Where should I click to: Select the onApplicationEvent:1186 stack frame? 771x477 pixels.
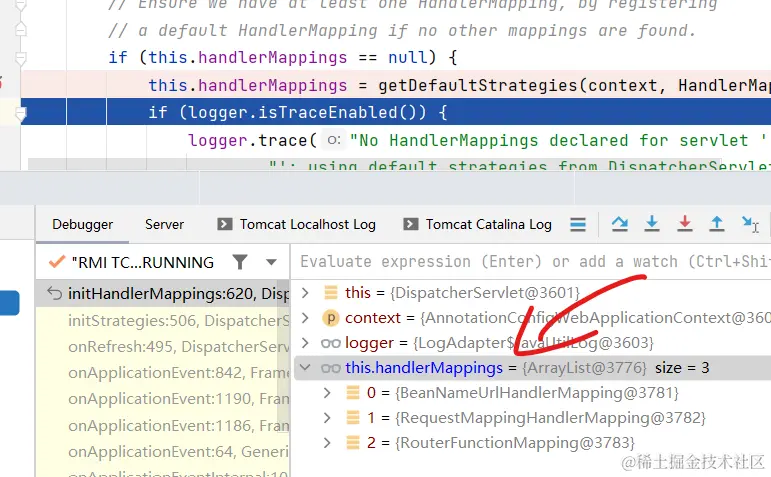(164, 425)
